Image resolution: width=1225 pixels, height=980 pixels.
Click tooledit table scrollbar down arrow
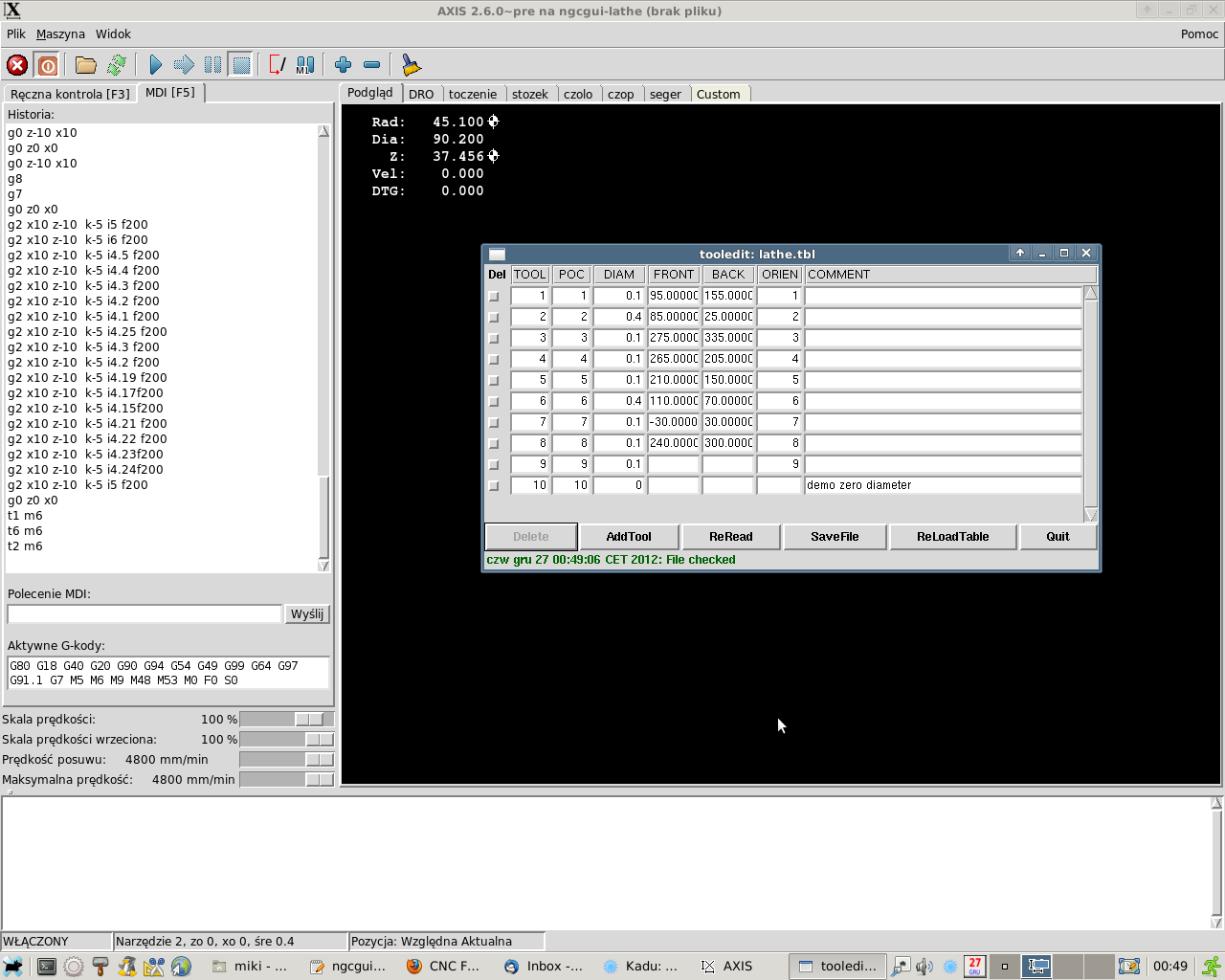(x=1090, y=515)
